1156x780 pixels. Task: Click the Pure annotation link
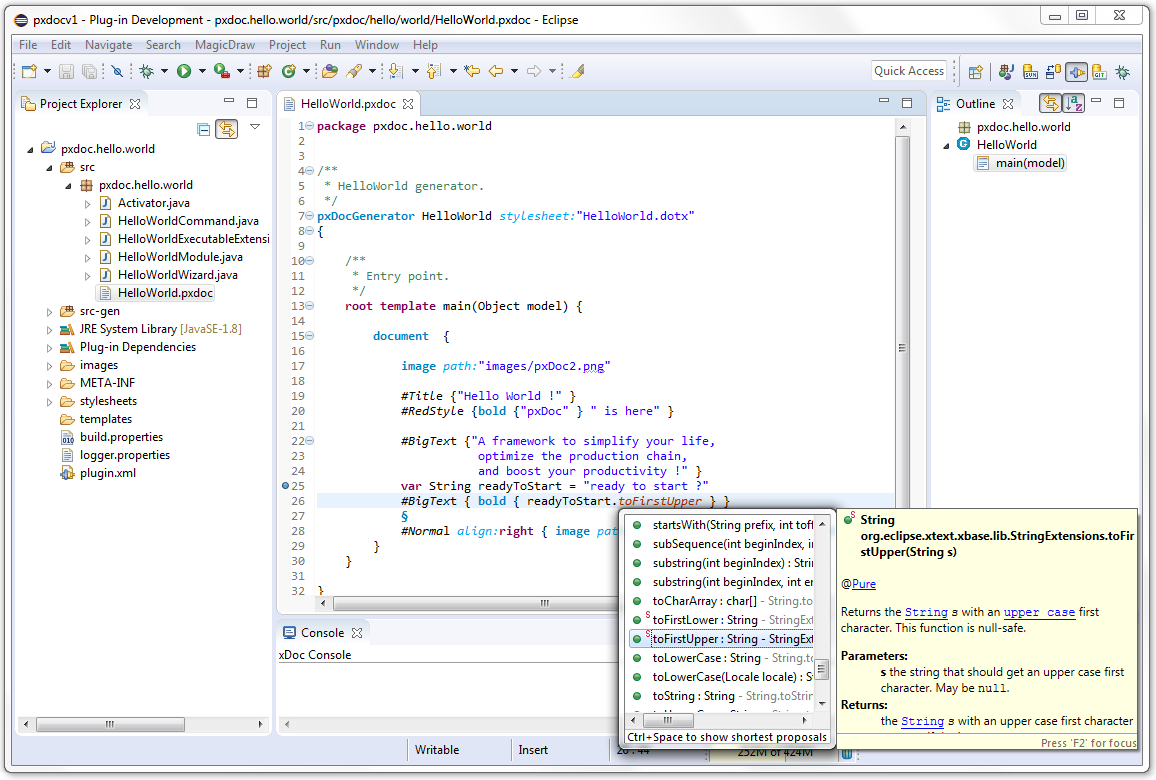click(x=863, y=584)
